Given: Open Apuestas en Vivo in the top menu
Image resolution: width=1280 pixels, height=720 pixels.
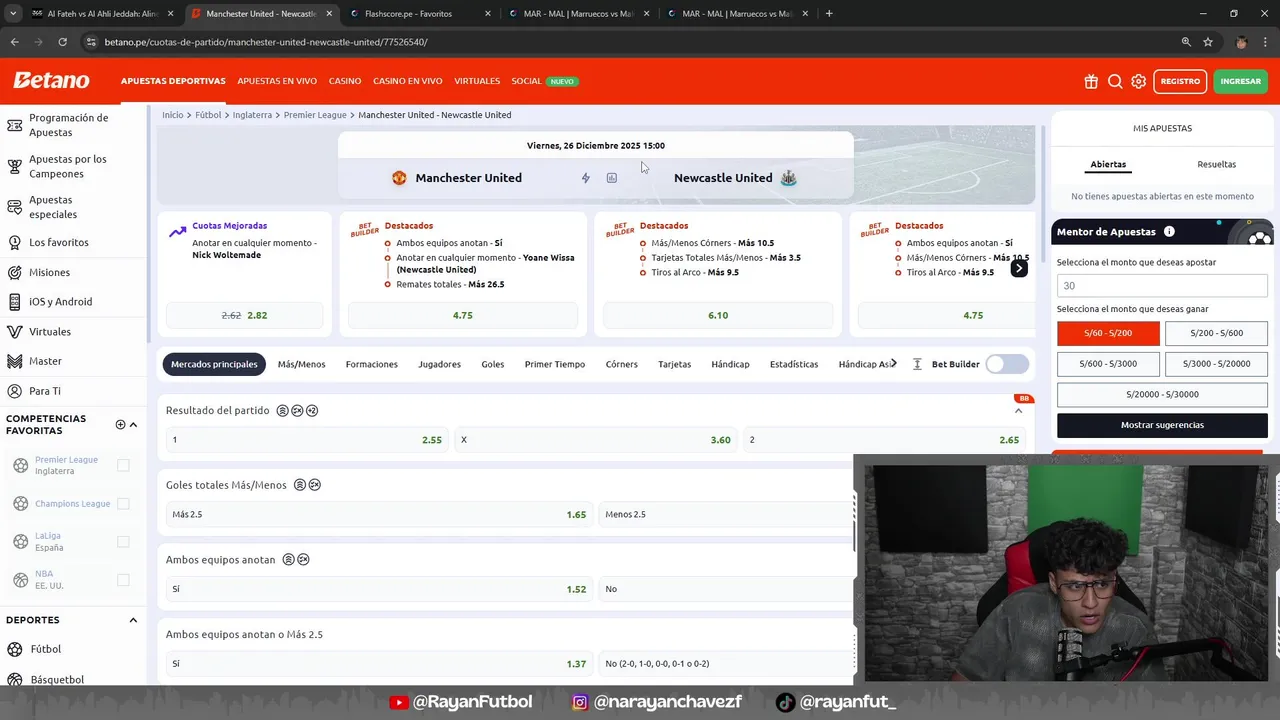Looking at the screenshot, I should point(277,81).
